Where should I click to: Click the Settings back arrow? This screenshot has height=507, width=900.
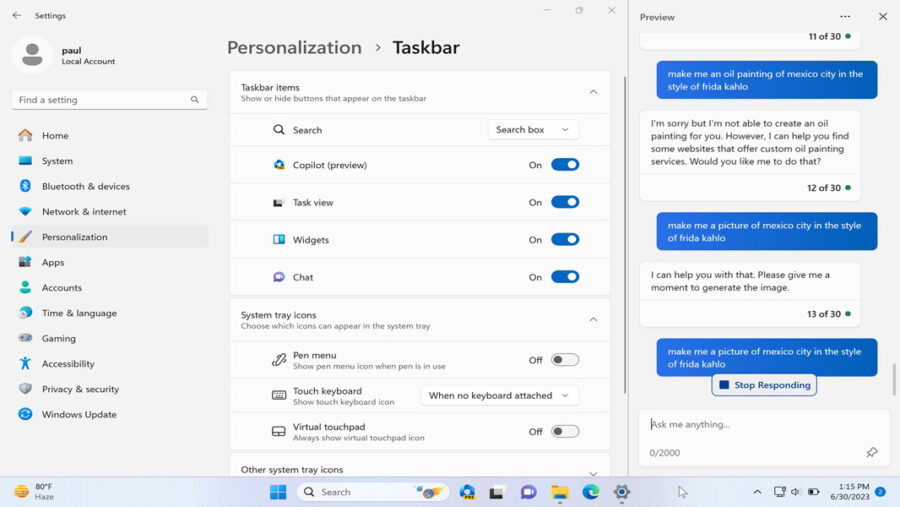16,16
